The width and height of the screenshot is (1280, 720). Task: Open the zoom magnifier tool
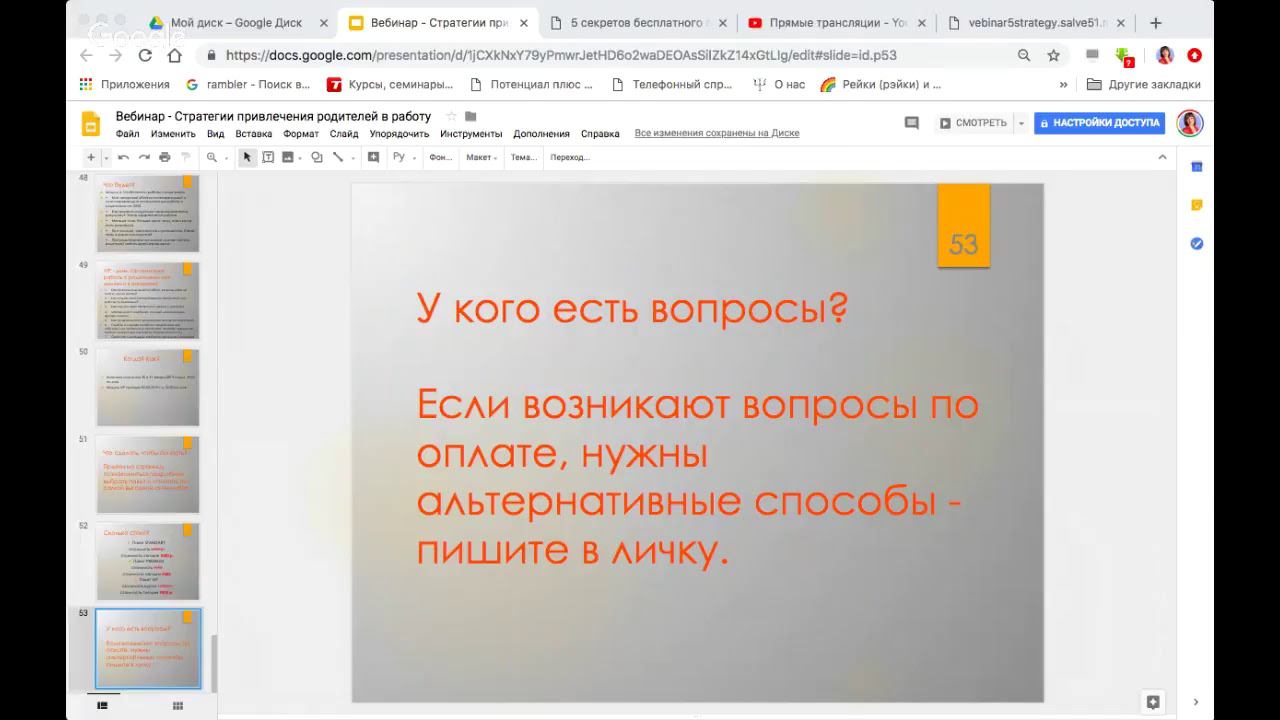212,157
